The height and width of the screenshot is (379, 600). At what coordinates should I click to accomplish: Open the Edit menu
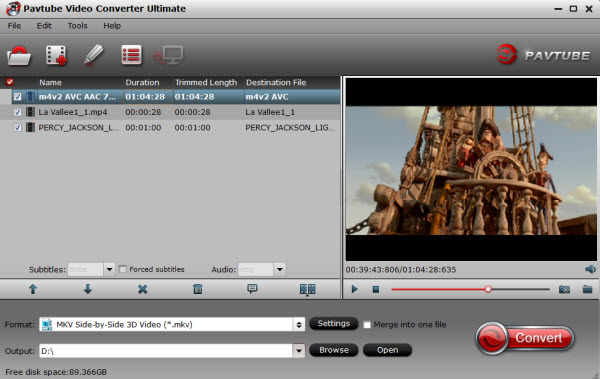(x=44, y=26)
